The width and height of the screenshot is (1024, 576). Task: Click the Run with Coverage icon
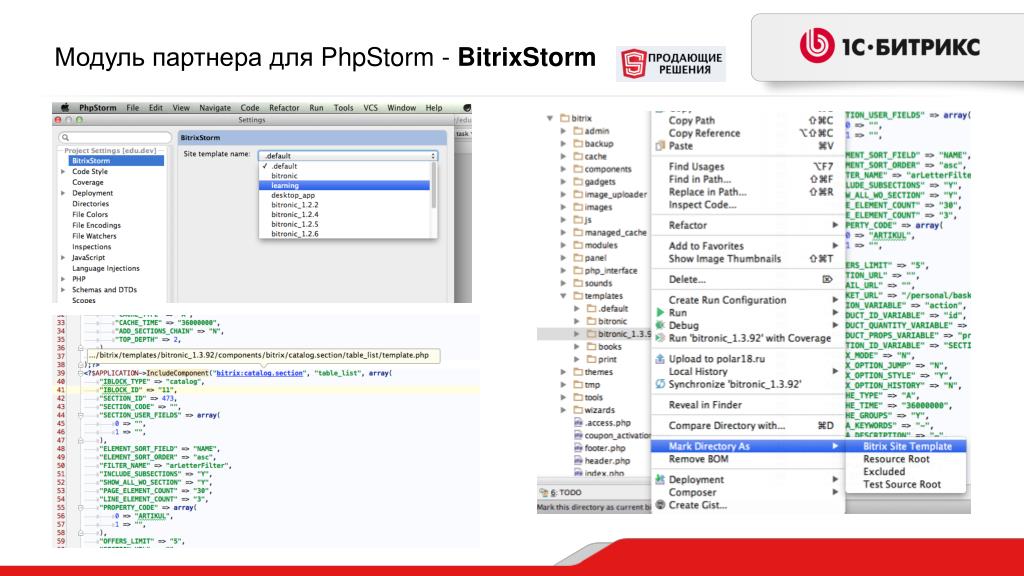660,338
